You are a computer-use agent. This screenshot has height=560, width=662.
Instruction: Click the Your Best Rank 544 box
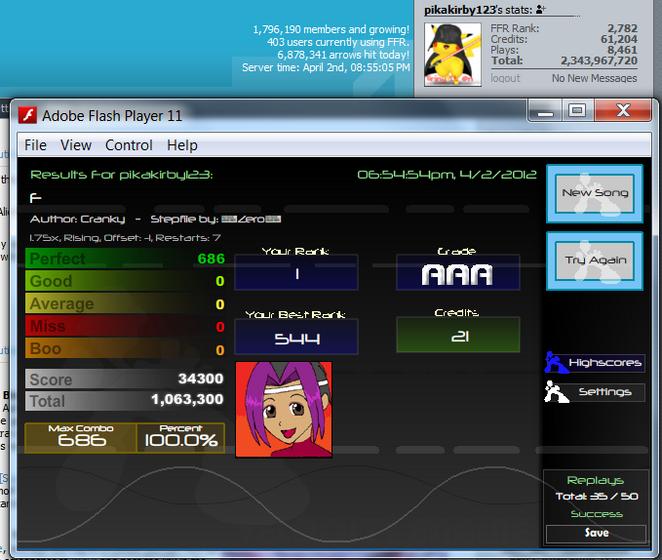tap(296, 337)
